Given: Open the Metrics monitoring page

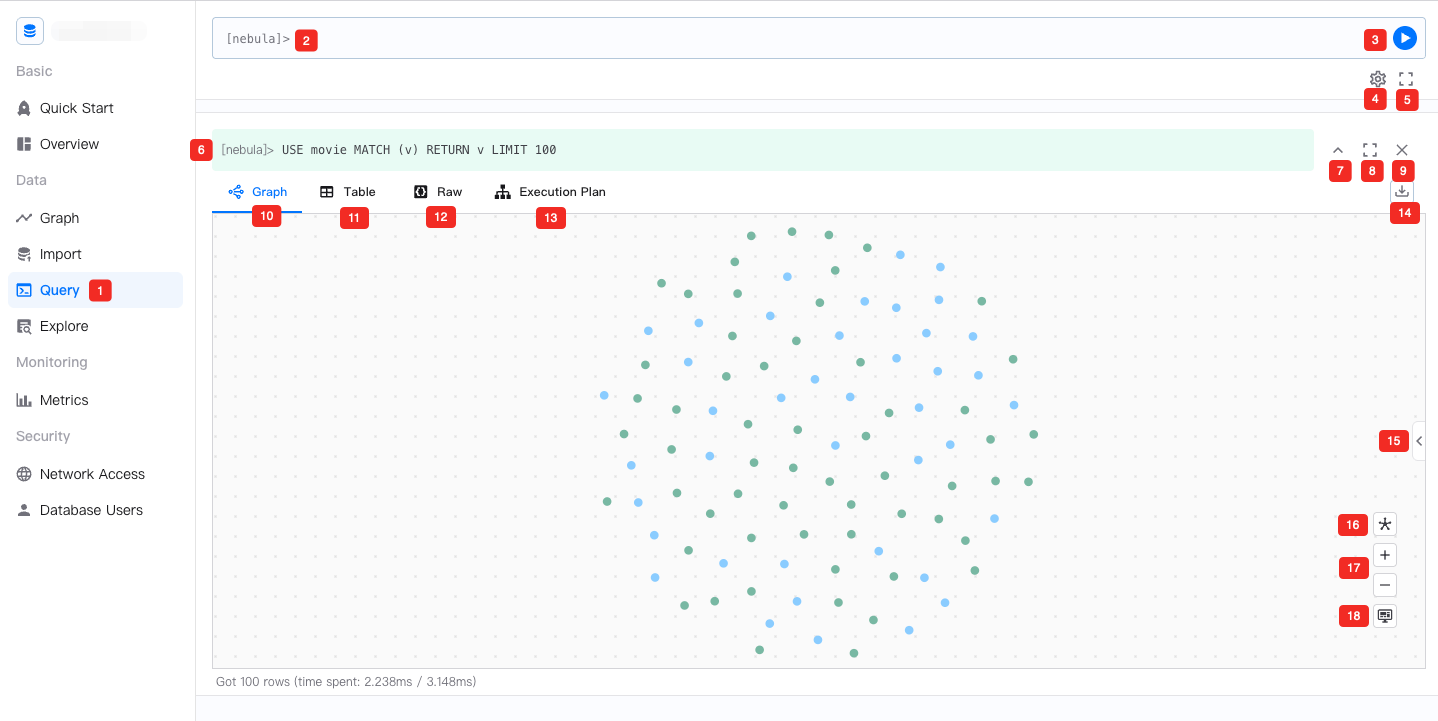Looking at the screenshot, I should tap(64, 400).
